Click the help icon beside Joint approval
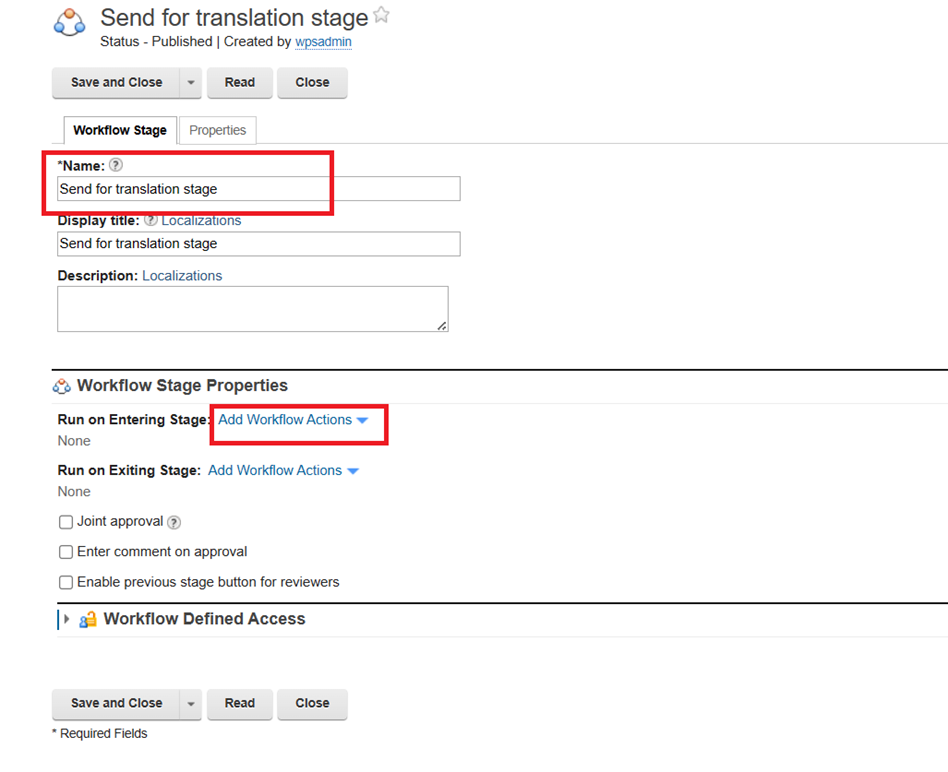Screen dimensions: 948x772 (x=175, y=521)
